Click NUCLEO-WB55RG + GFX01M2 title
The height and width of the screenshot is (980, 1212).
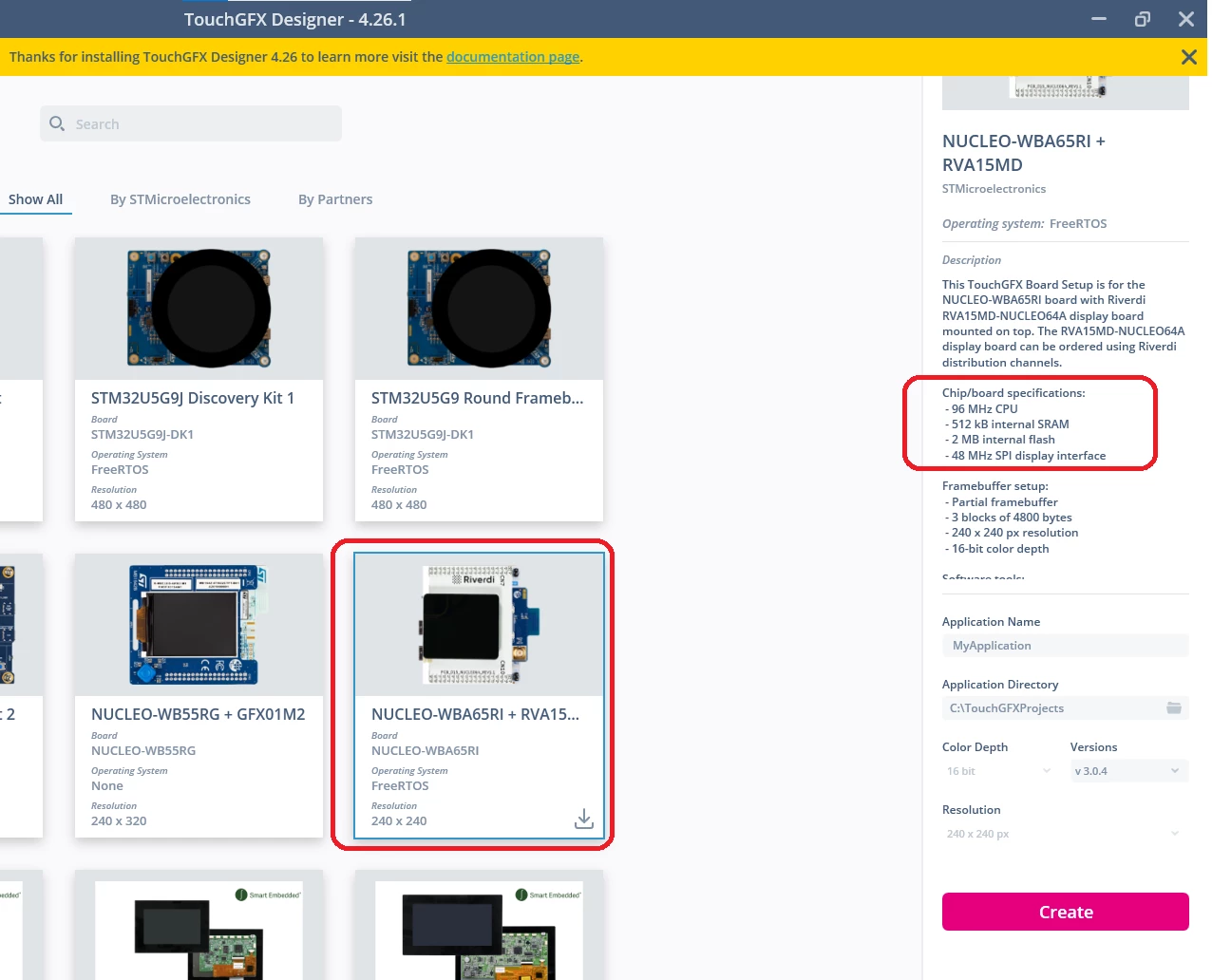[199, 714]
